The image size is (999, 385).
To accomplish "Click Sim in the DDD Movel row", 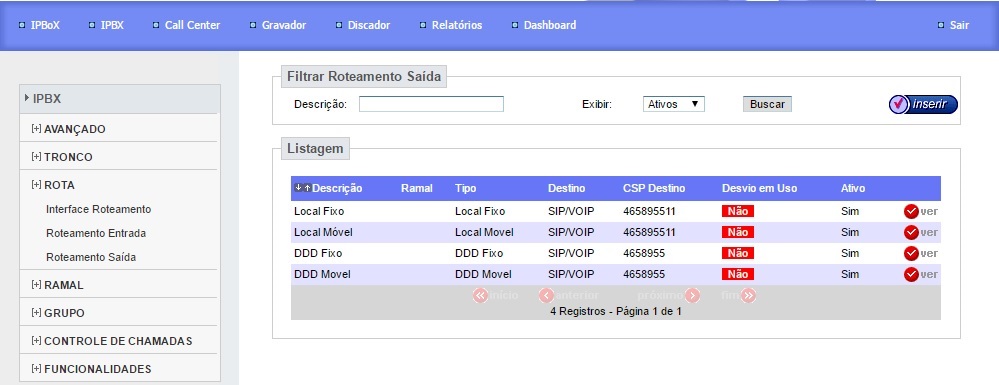I will pos(850,274).
